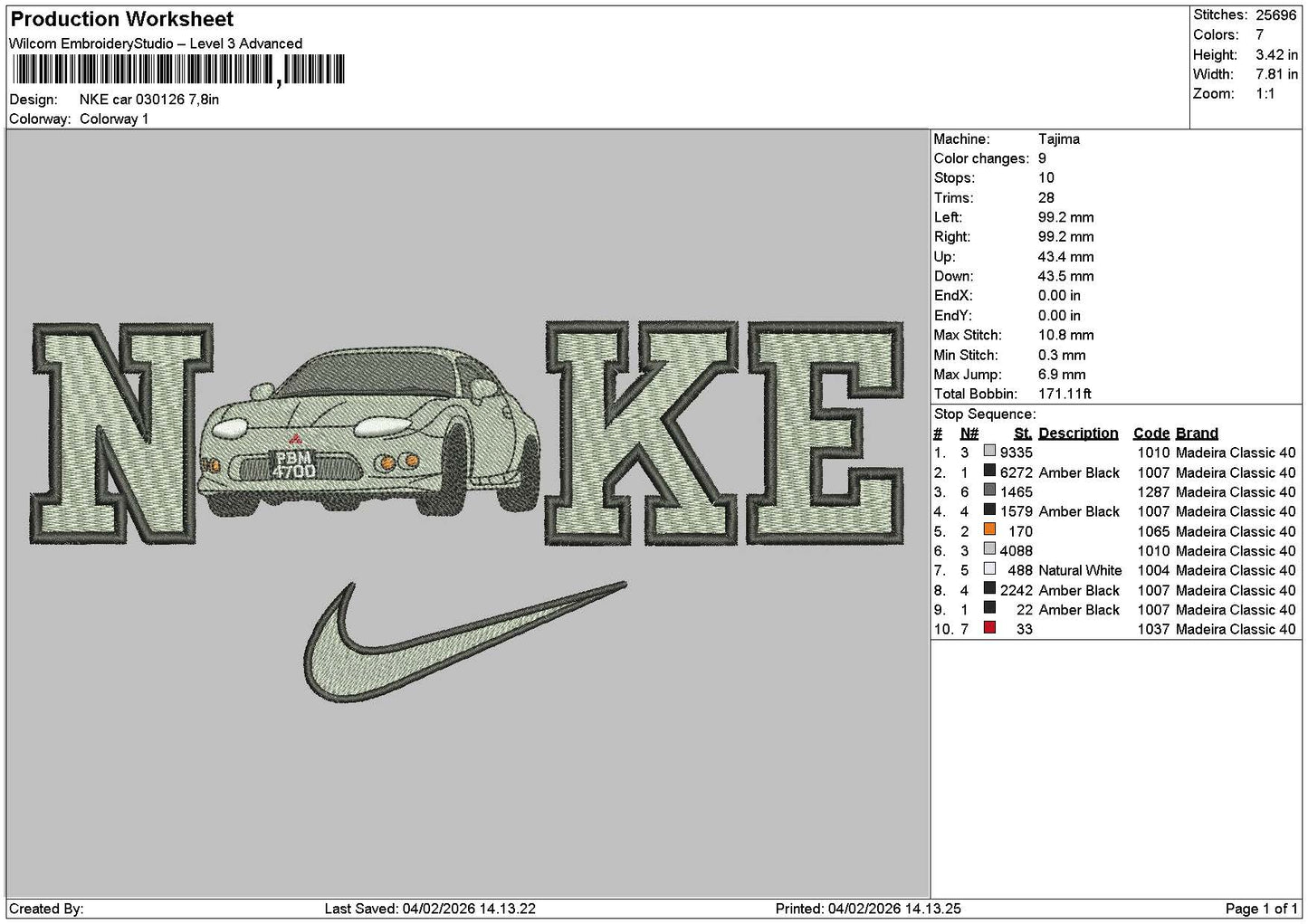Click the "Brand" column header
1308x924 pixels.
(x=1197, y=433)
